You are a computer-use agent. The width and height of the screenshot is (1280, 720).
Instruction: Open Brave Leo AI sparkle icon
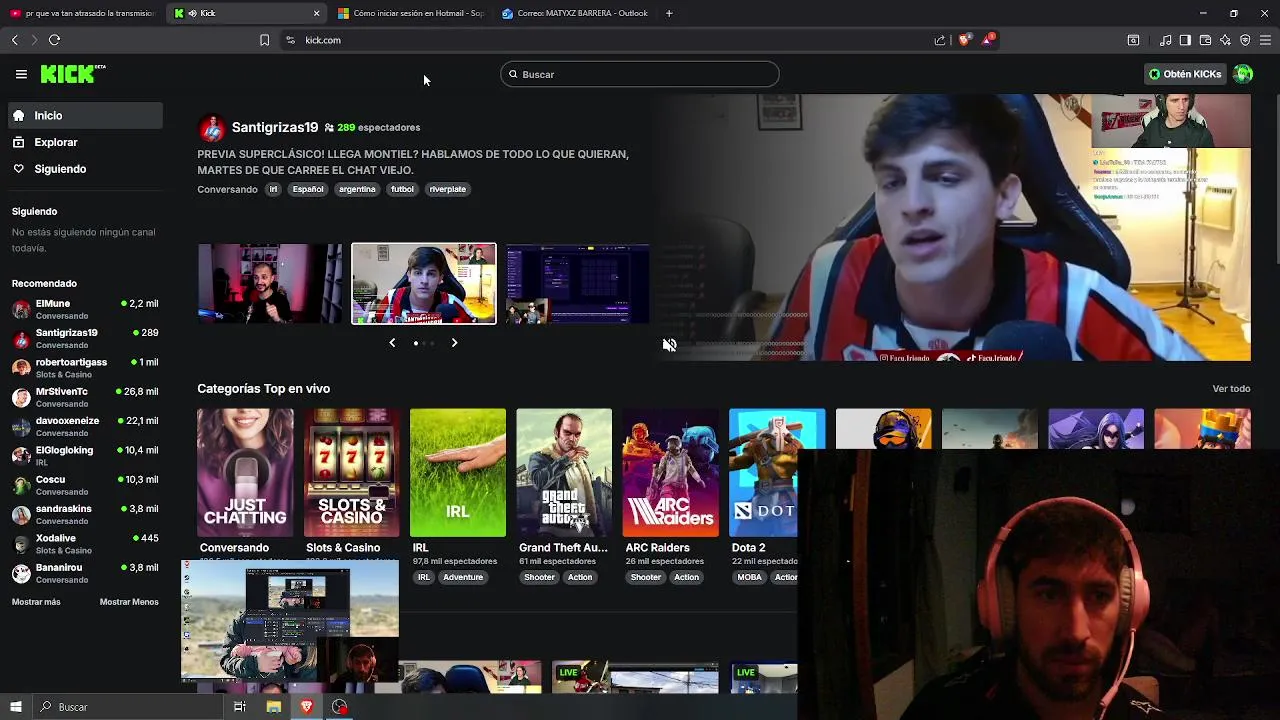click(x=1225, y=40)
